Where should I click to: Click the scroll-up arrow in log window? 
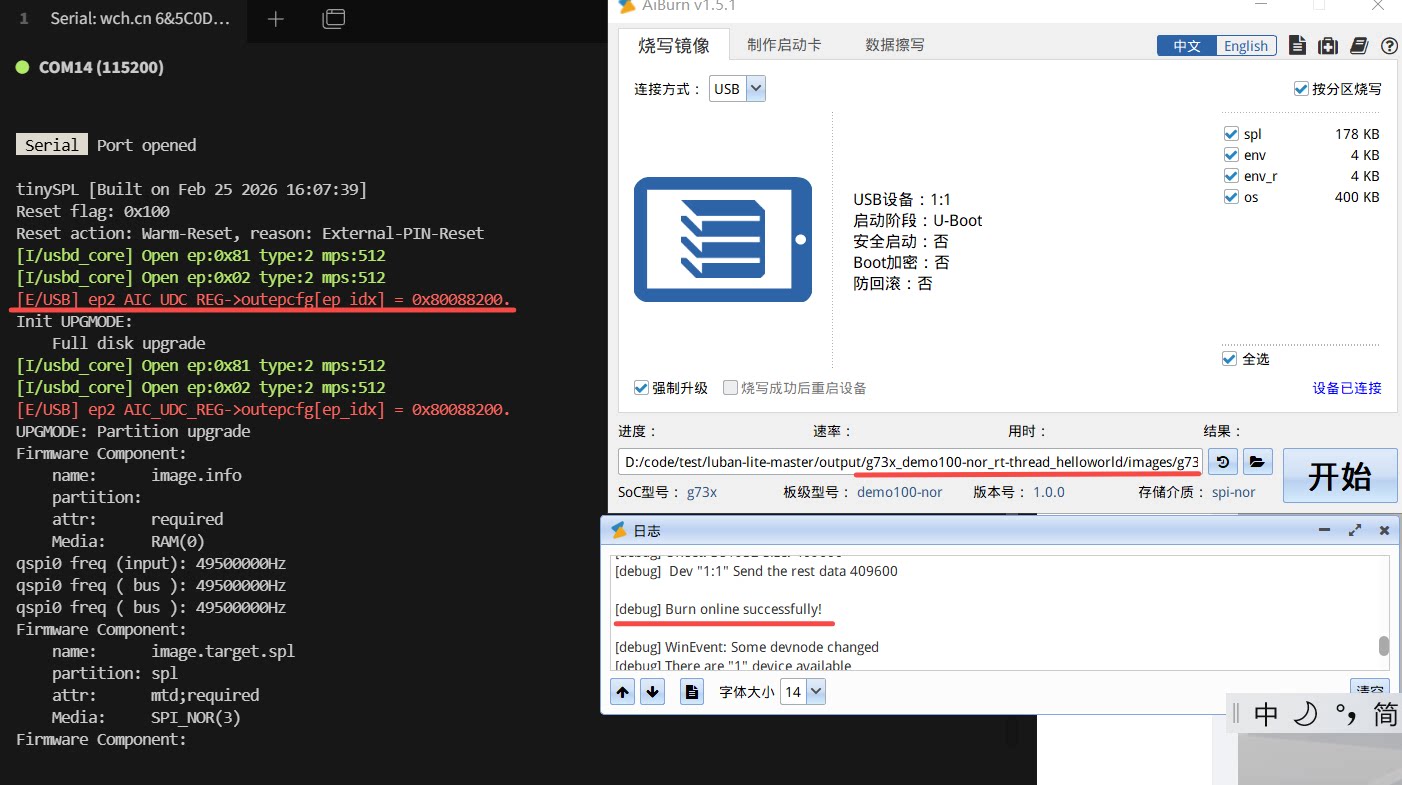(623, 691)
